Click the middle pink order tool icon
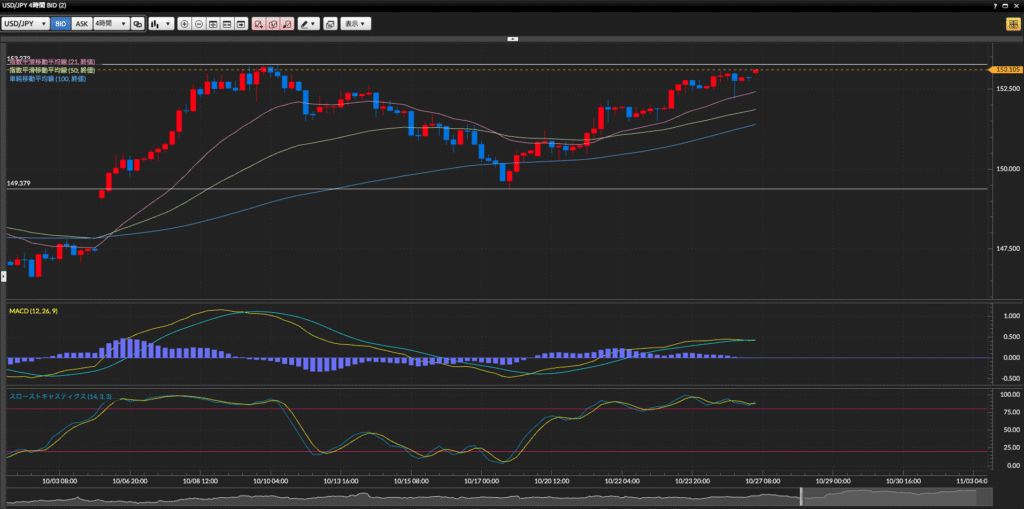 272,23
